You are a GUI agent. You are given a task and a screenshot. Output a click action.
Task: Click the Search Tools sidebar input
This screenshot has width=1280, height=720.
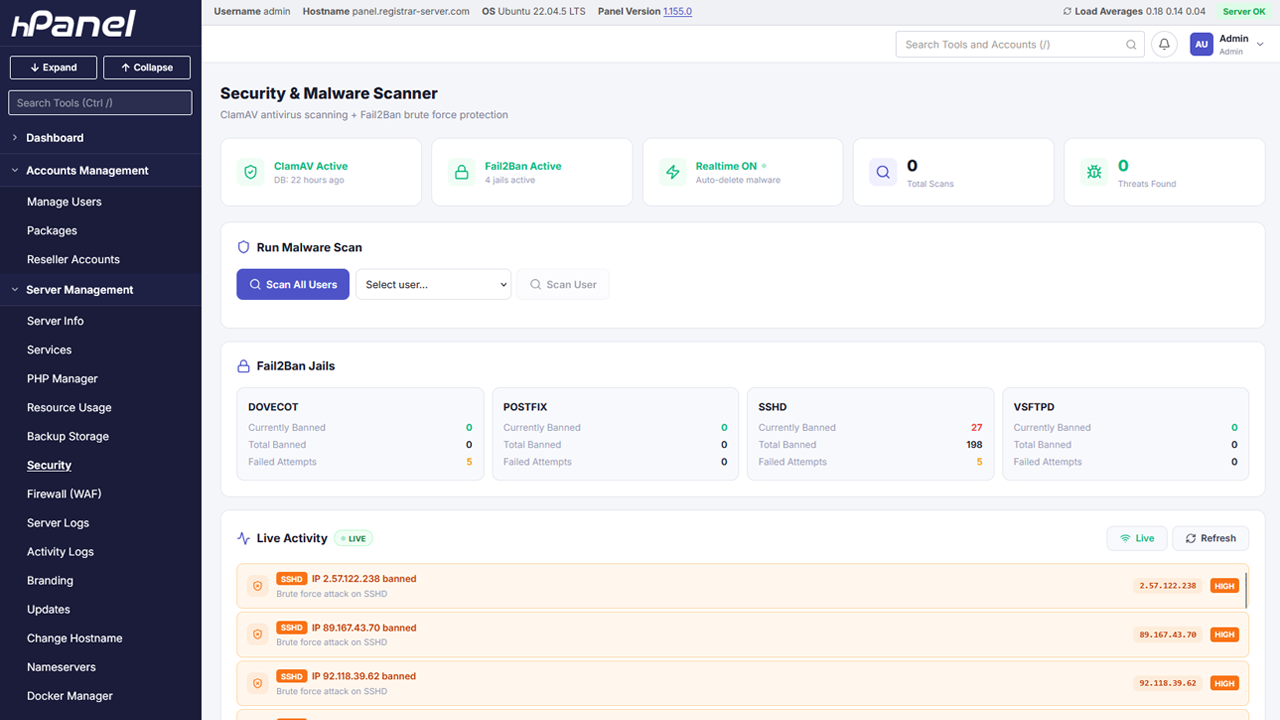[100, 103]
